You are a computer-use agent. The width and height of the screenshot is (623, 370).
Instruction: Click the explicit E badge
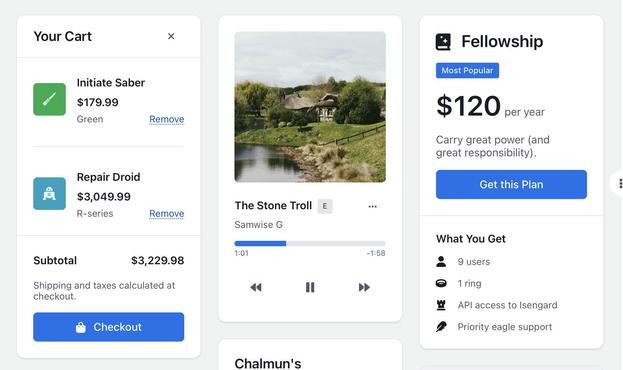pos(325,206)
